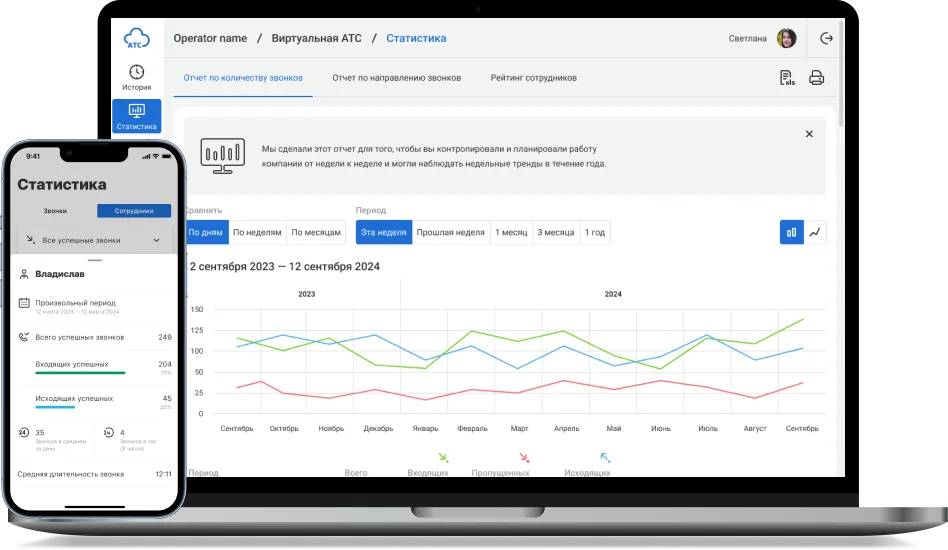
Task: Click incoming-call arrow icon in phone dropdown
Action: [30, 240]
